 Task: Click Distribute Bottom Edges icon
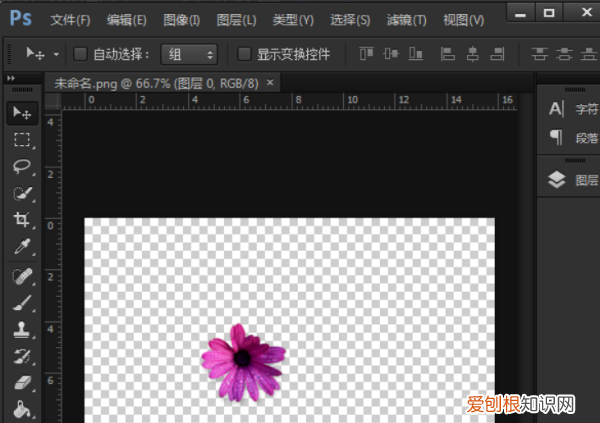click(589, 54)
